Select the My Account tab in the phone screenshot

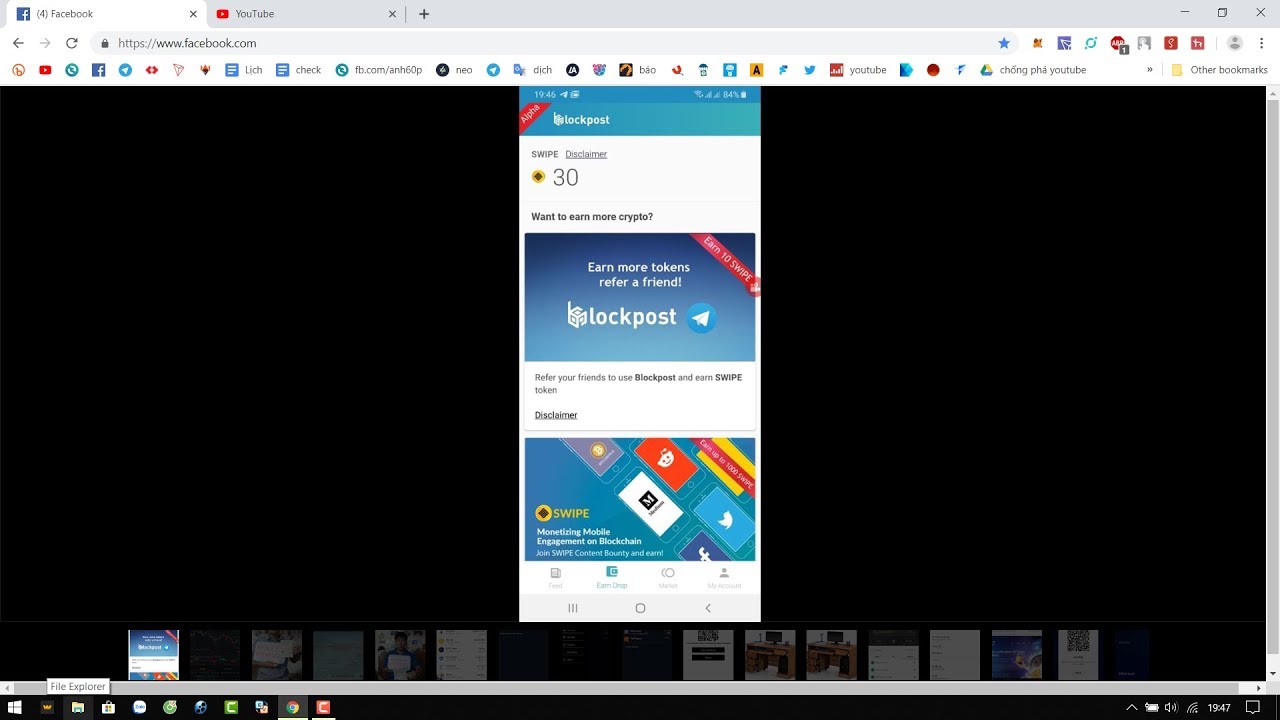[725, 578]
